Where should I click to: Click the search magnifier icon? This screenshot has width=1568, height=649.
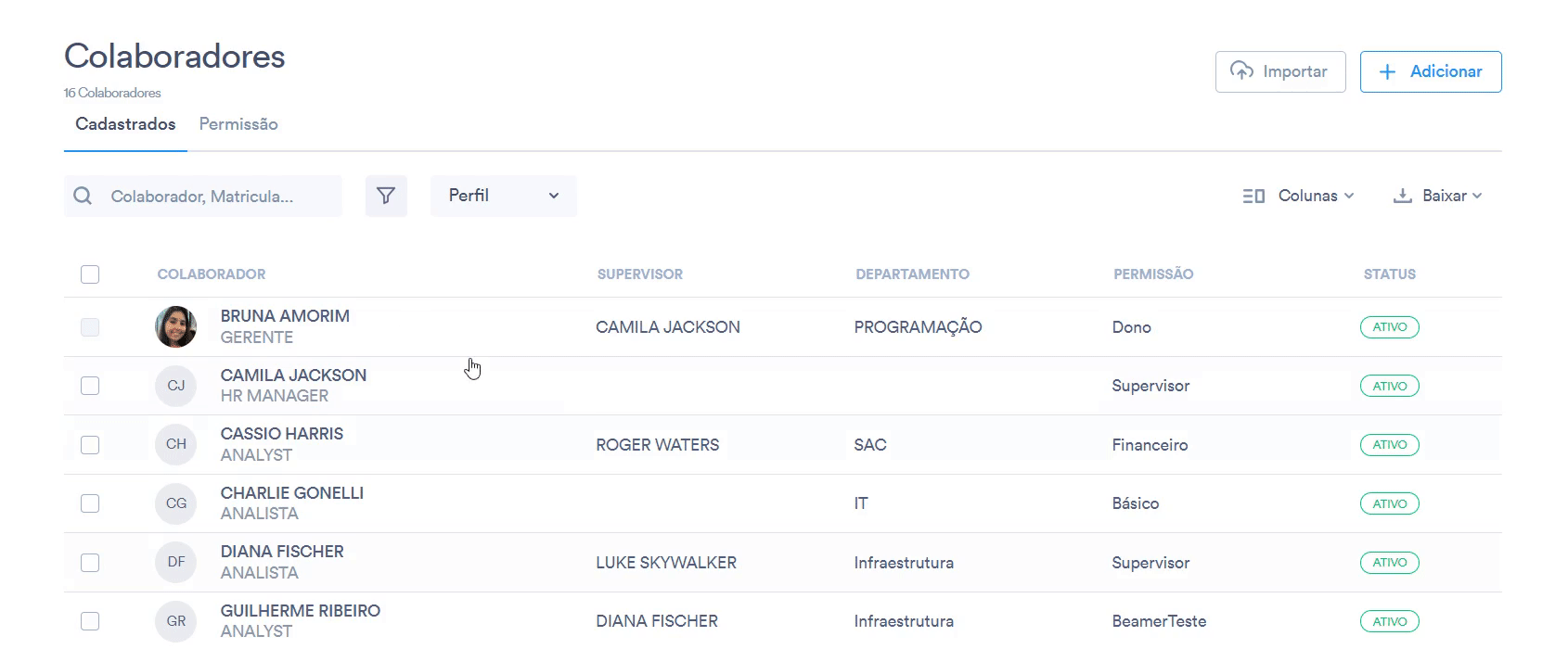(83, 196)
